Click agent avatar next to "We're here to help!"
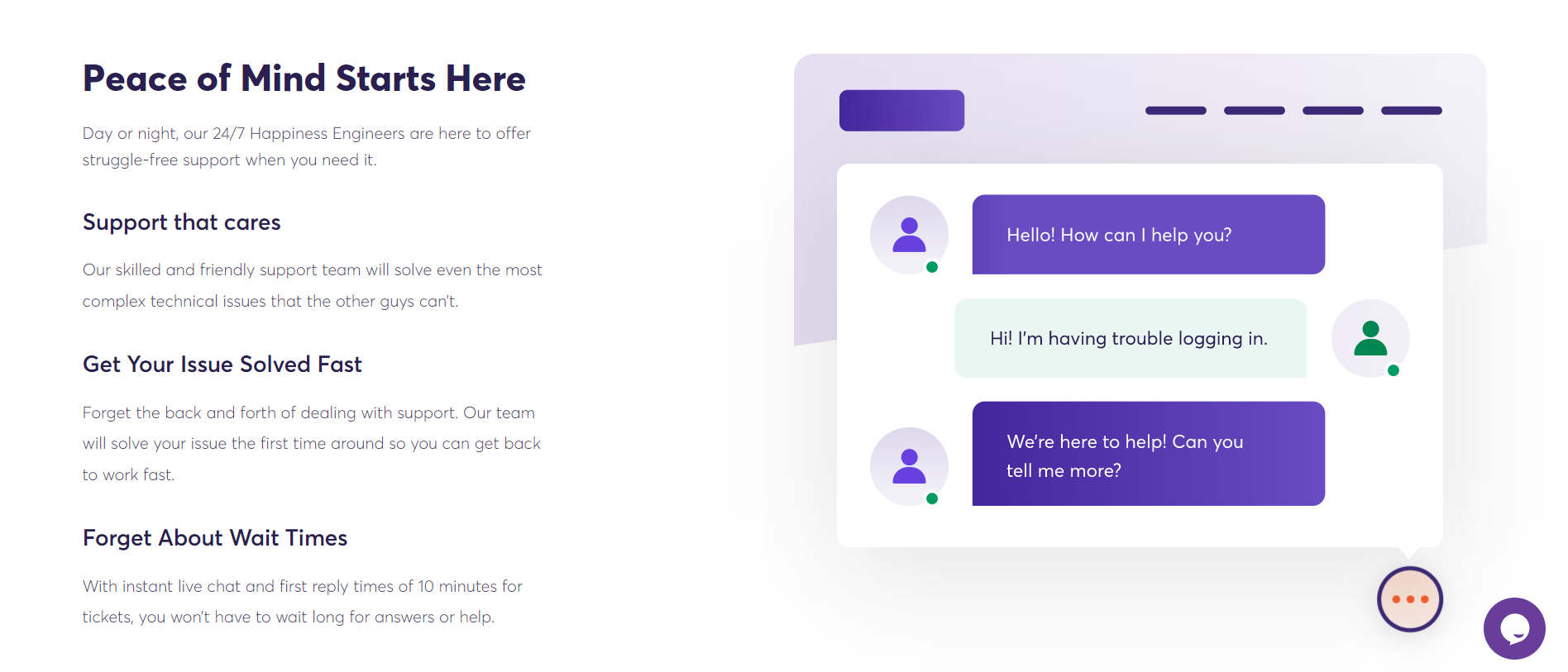The height and width of the screenshot is (672, 1568). point(909,466)
